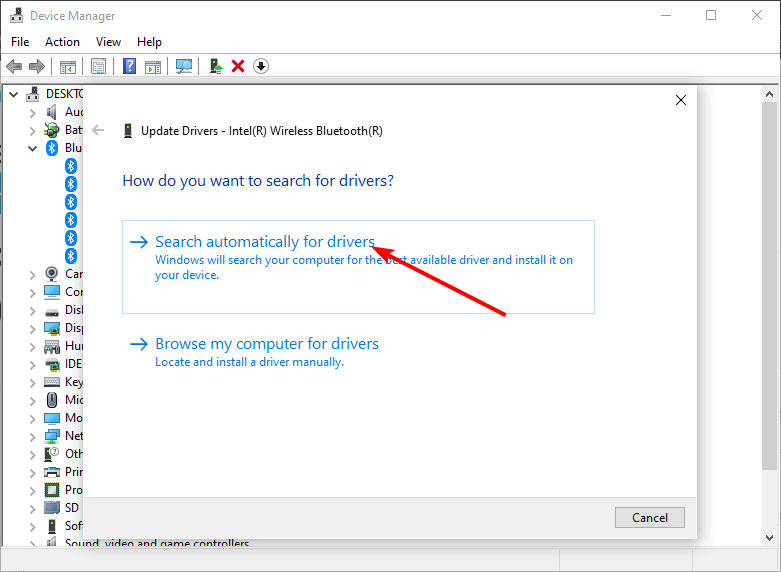781x572 pixels.
Task: Click the Forward arrow in the toolbar
Action: [x=37, y=66]
